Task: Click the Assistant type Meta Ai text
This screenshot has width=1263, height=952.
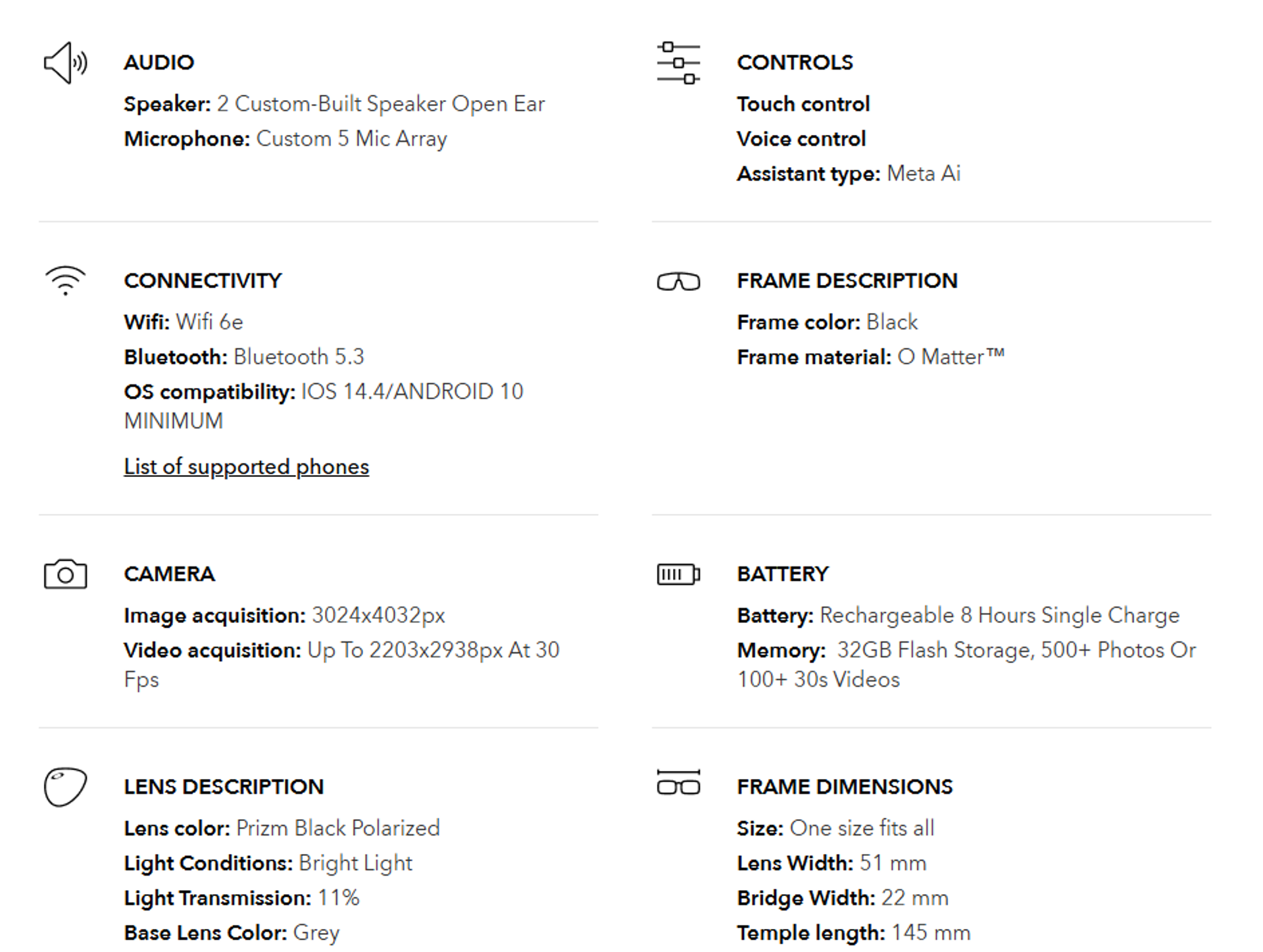Action: coord(848,174)
